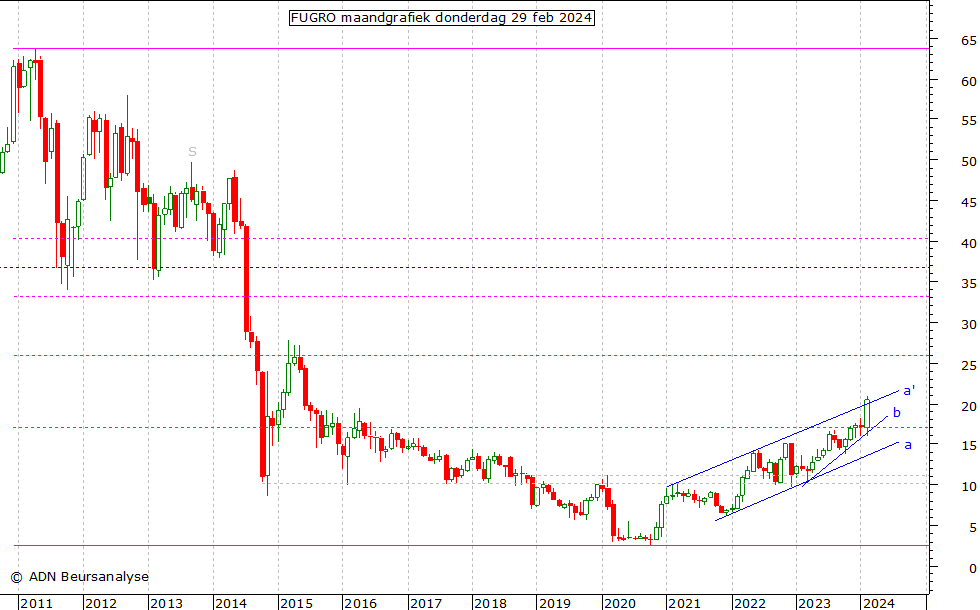The height and width of the screenshot is (610, 980).
Task: Click the 2021 year label on the time axis
Action: tap(684, 603)
